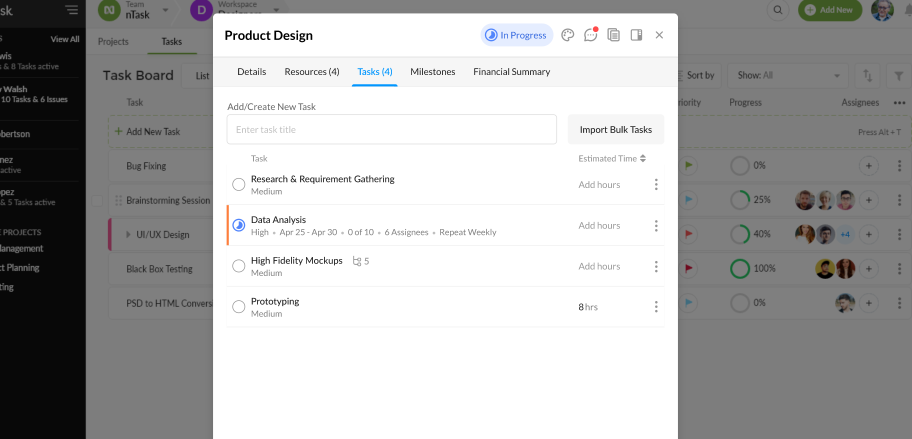Viewport: 912px width, 439px height.
Task: Toggle the side panel view icon
Action: pos(637,35)
